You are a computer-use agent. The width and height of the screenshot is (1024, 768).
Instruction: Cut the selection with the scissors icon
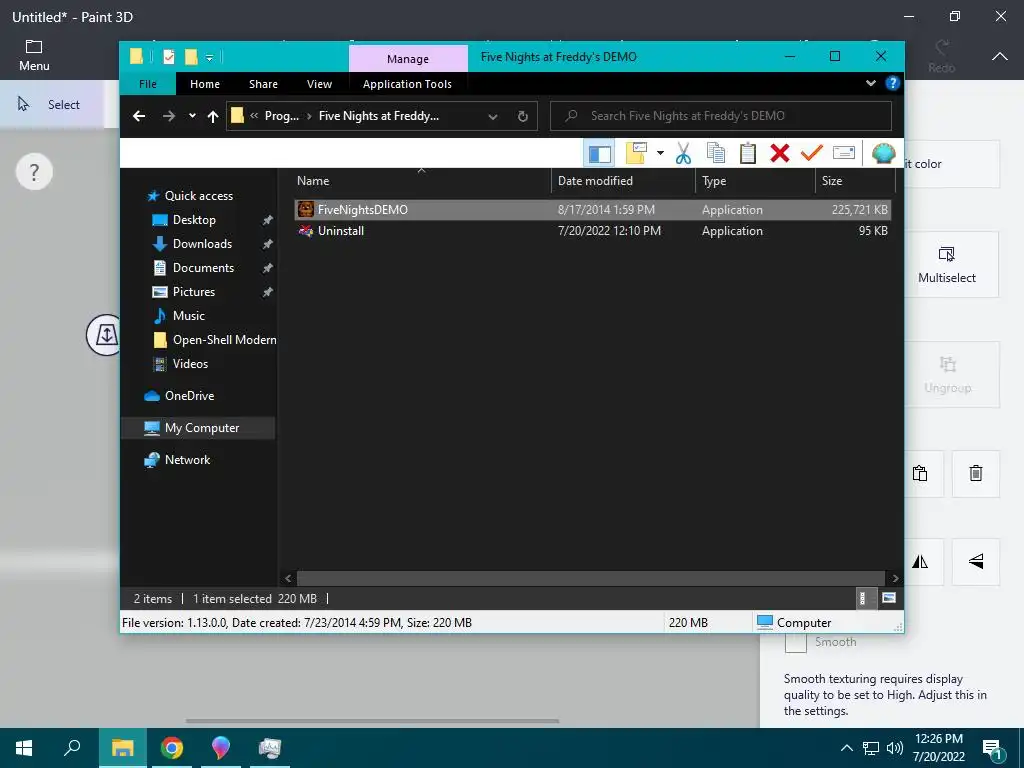683,153
